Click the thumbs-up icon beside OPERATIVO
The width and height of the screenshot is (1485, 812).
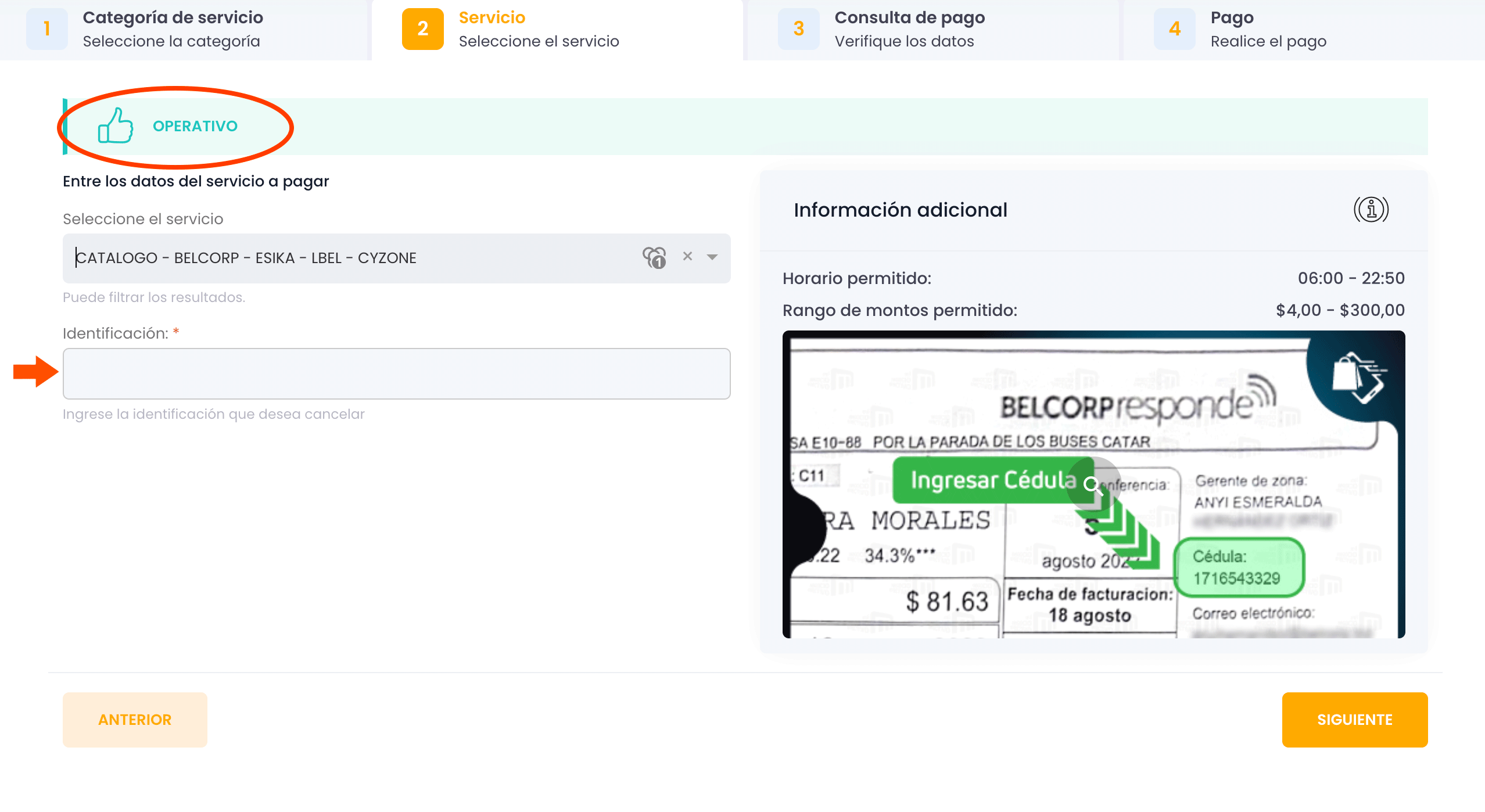115,125
